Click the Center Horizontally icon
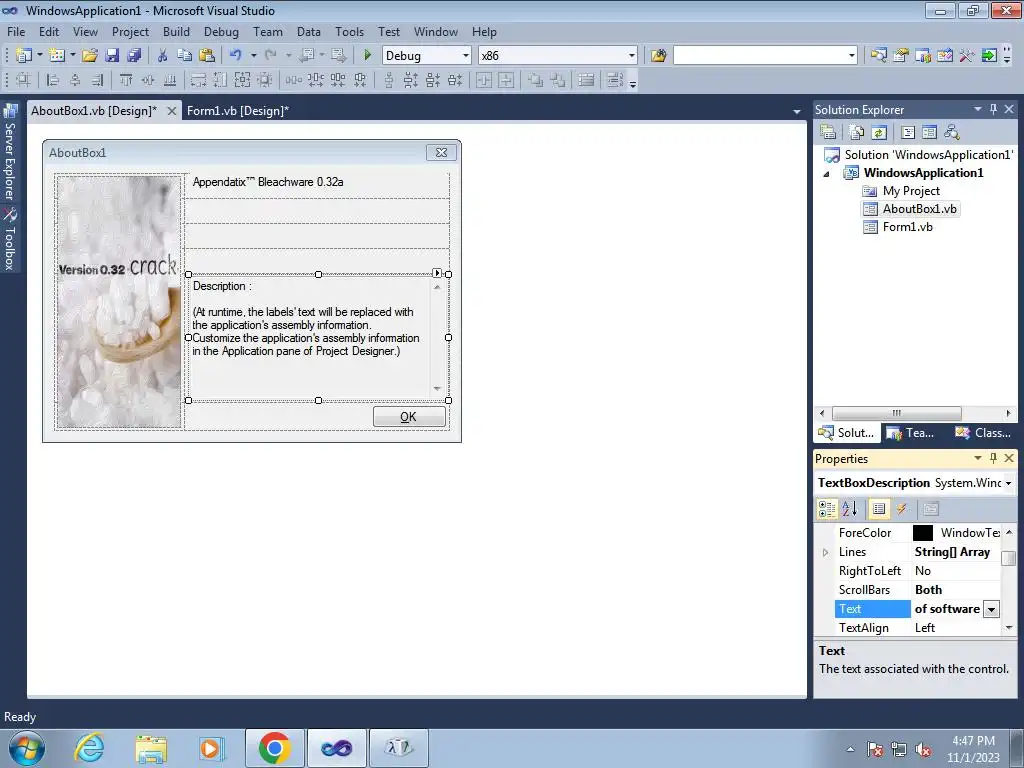Screen dimensions: 1024x768 tap(484, 80)
